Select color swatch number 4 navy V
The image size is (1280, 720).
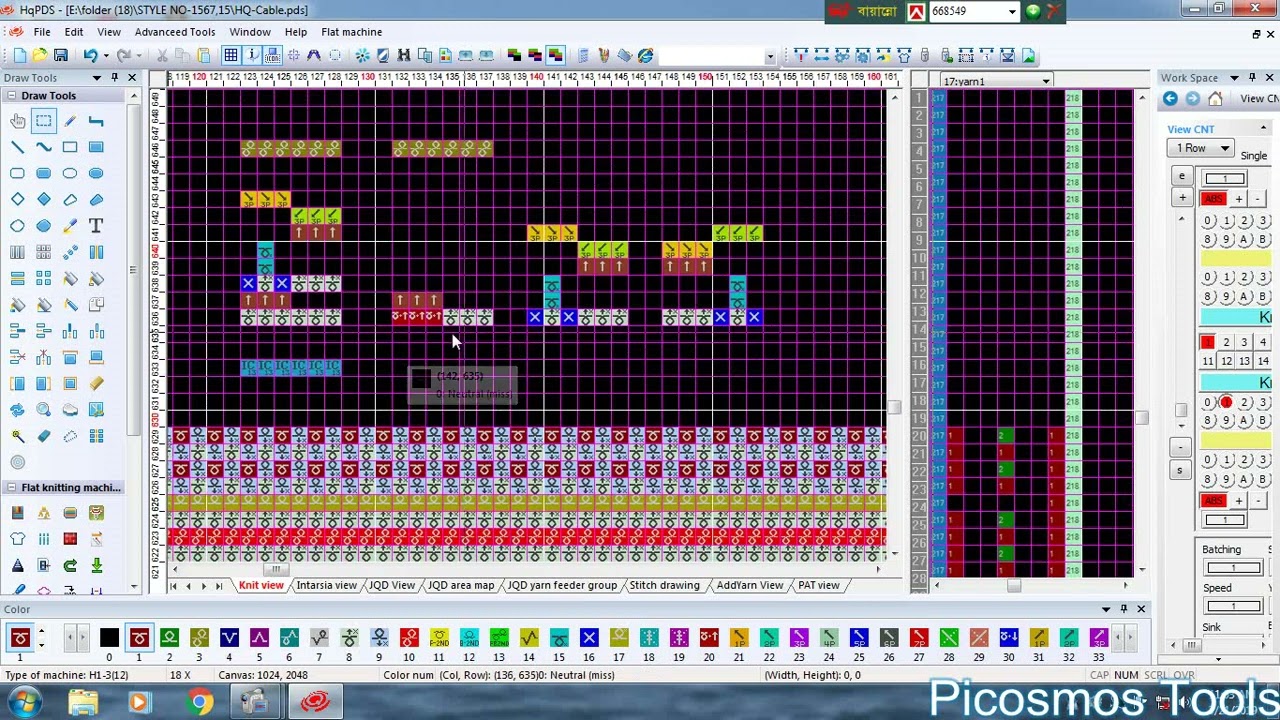click(x=229, y=638)
